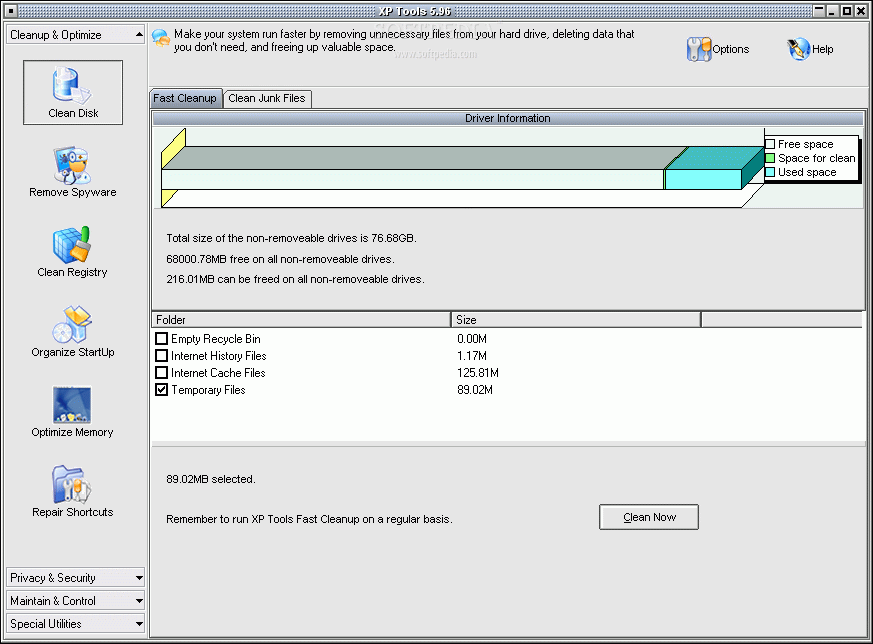Expand the Privacy & Security section

click(76, 578)
